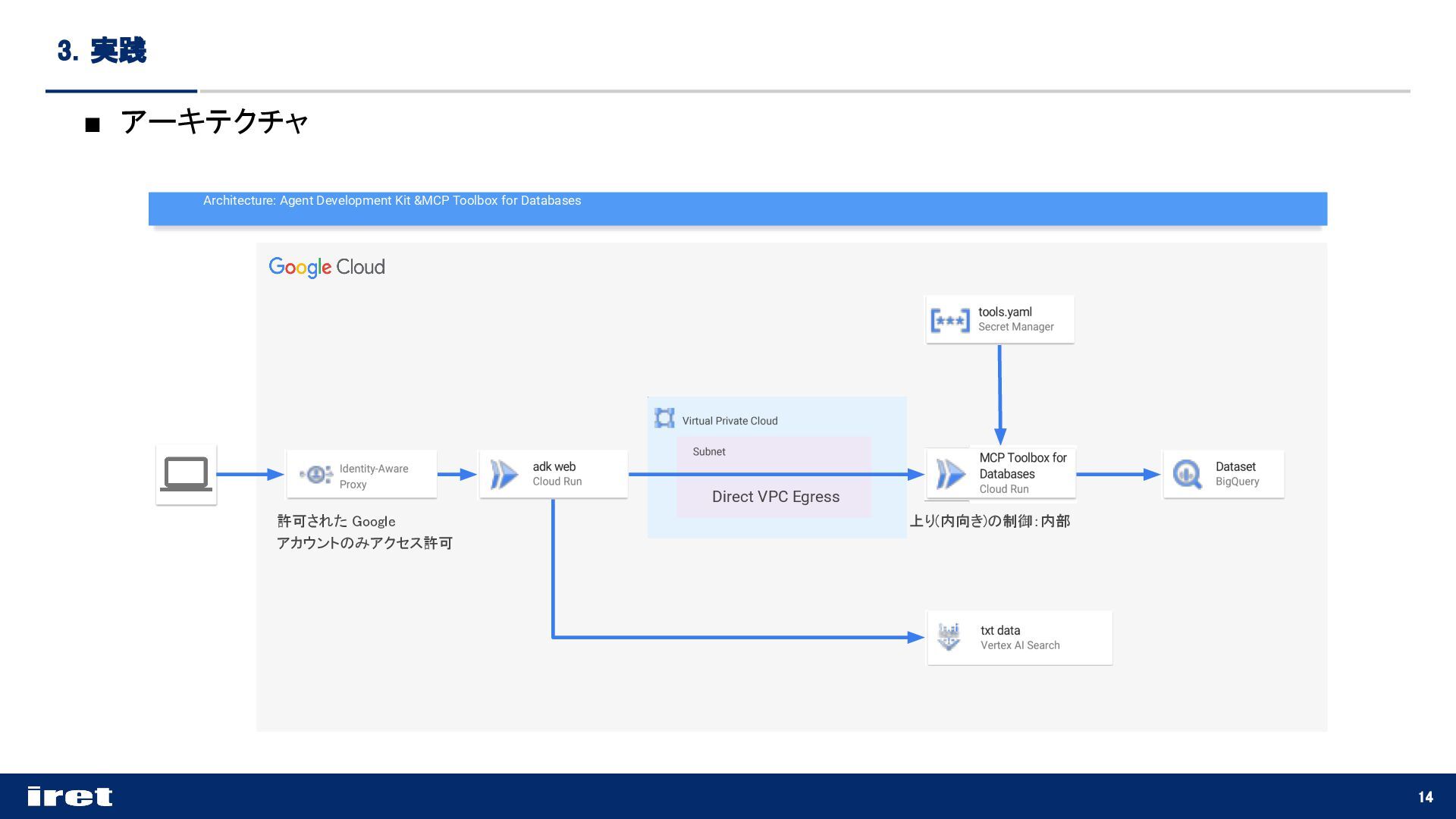Click the BigQuery Dataset icon
1456x819 pixels.
pos(1188,475)
